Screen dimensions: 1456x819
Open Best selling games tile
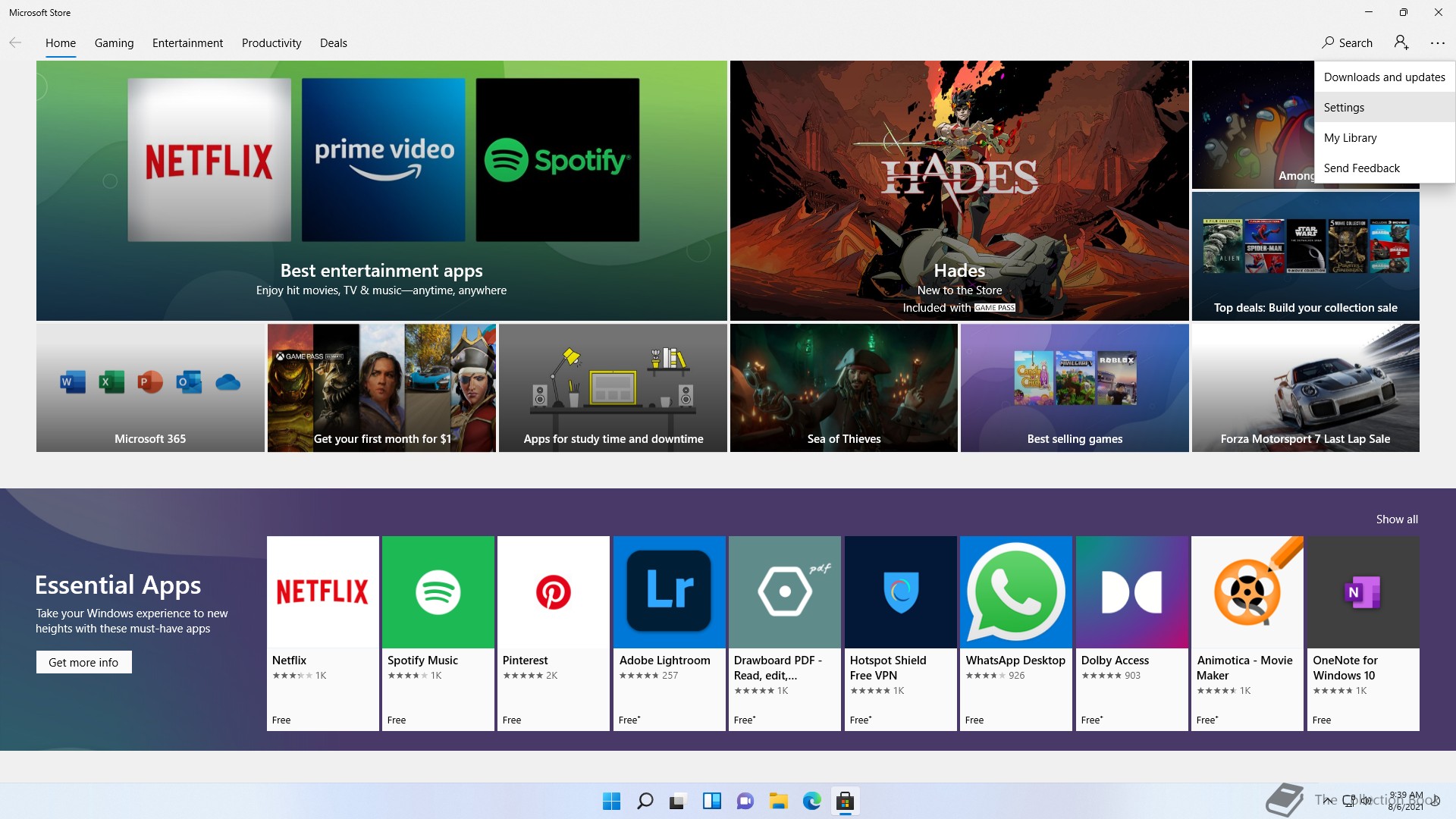[x=1075, y=388]
